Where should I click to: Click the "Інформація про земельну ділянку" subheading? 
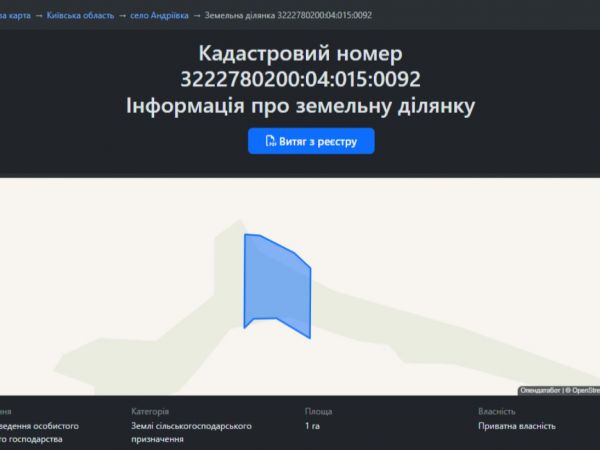300,105
